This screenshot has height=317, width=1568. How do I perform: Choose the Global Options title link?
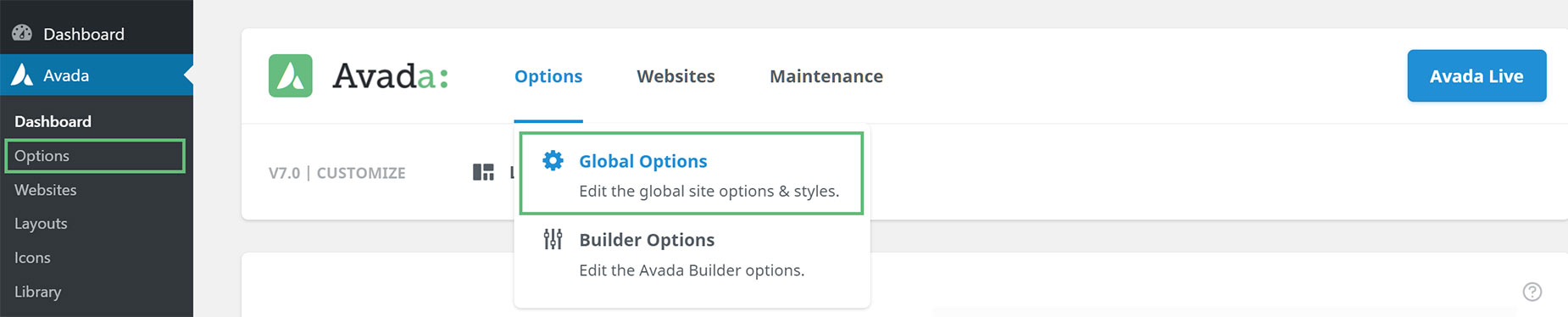tap(643, 161)
